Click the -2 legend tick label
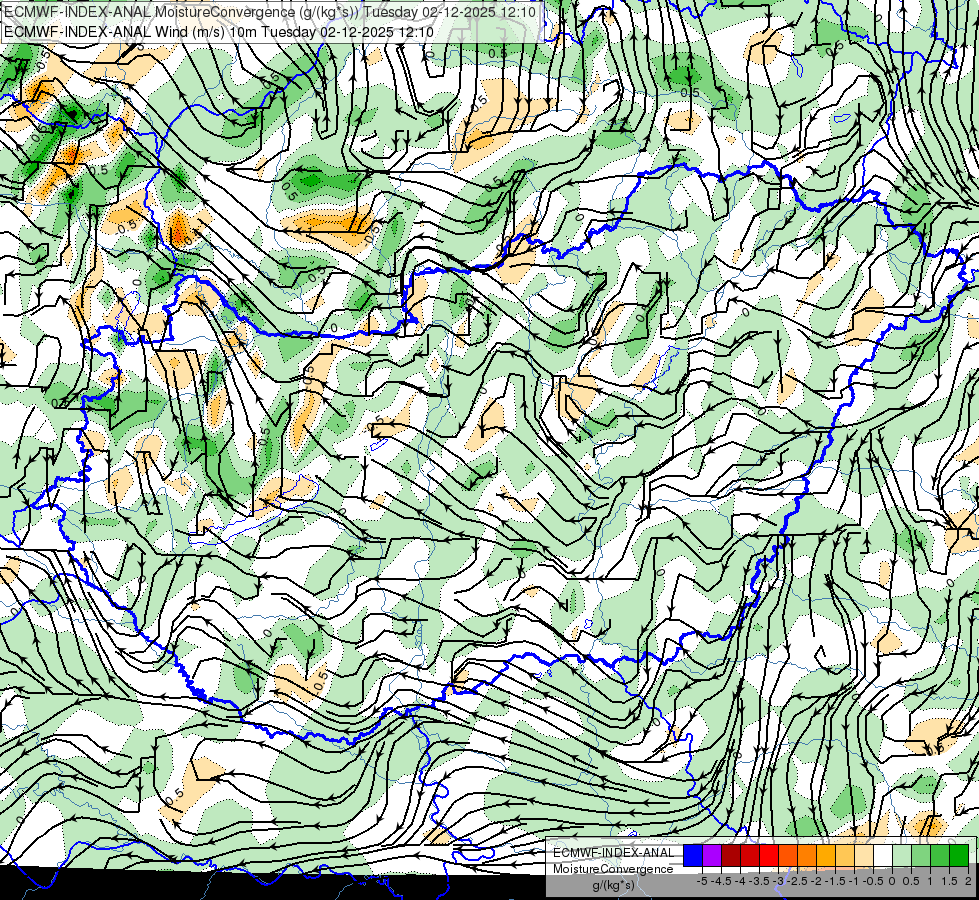This screenshot has width=979, height=900. [x=817, y=881]
